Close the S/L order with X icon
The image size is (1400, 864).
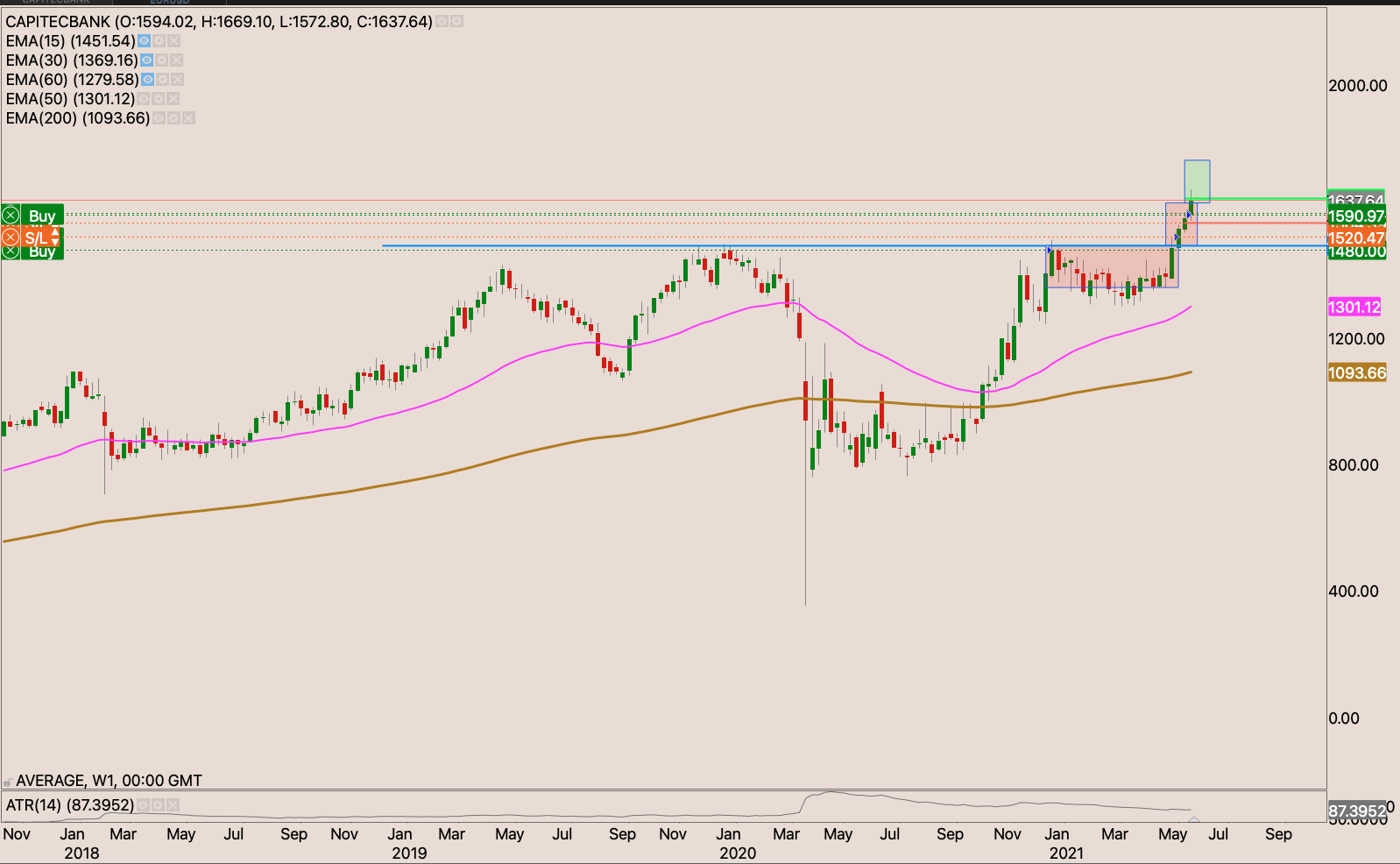pyautogui.click(x=11, y=237)
